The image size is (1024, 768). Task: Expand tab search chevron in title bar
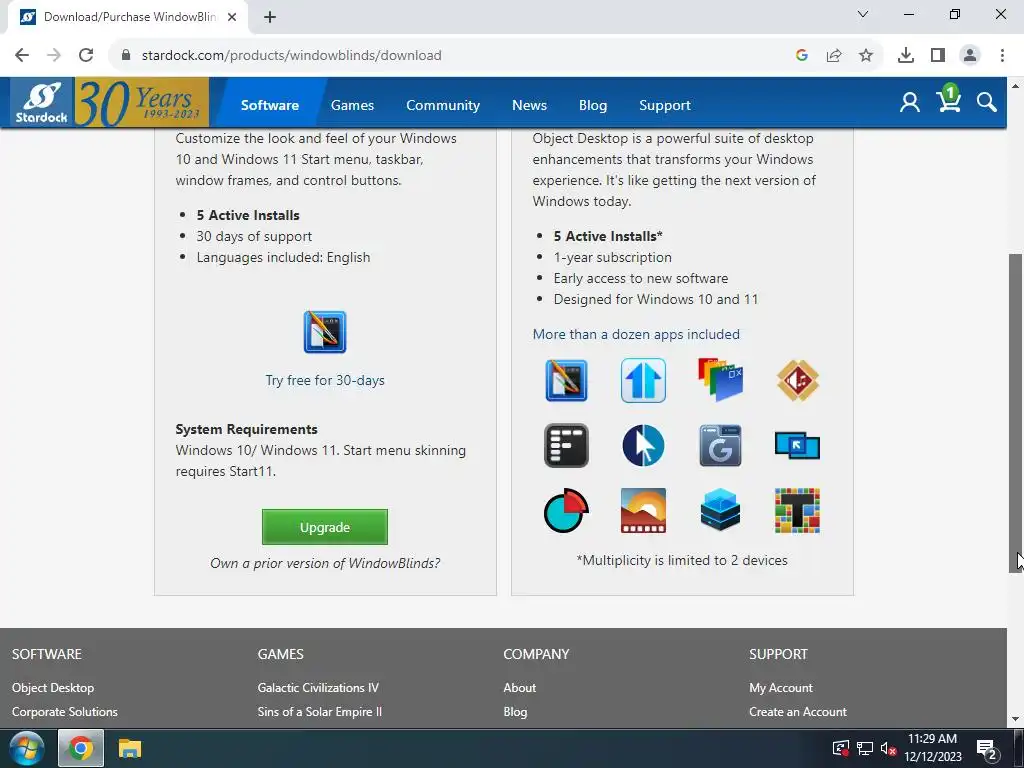[x=863, y=14]
